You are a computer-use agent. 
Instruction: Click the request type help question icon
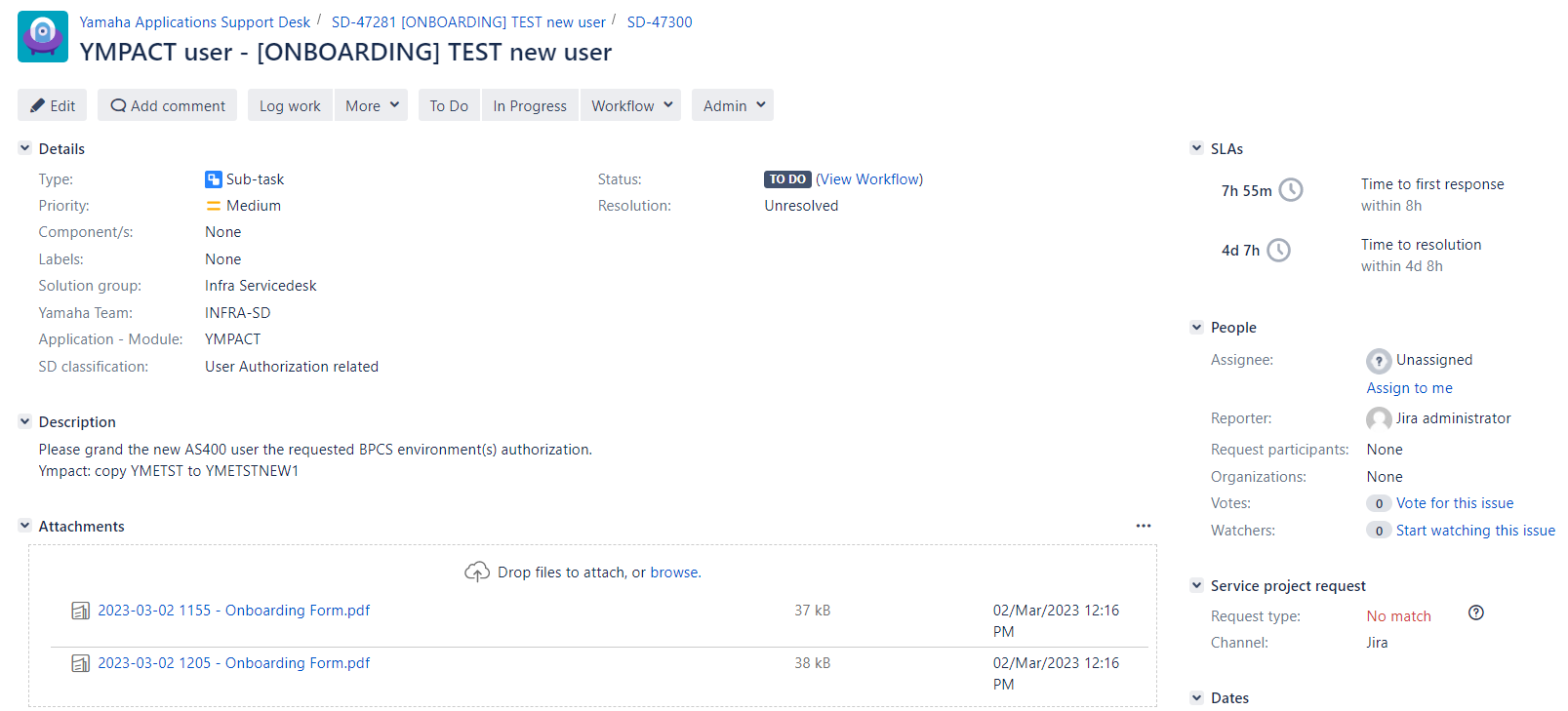click(x=1475, y=612)
